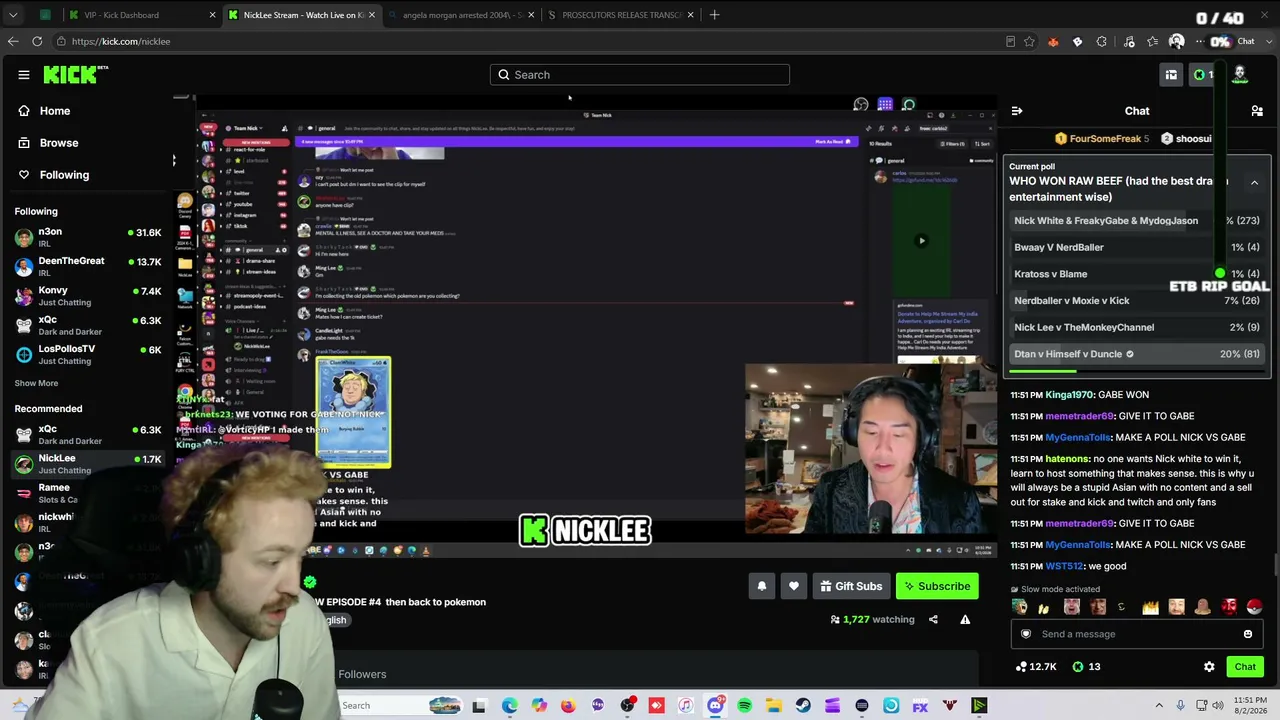Screen dimensions: 1280x720
Task: Open Spotify from the taskbar
Action: pyautogui.click(x=744, y=706)
